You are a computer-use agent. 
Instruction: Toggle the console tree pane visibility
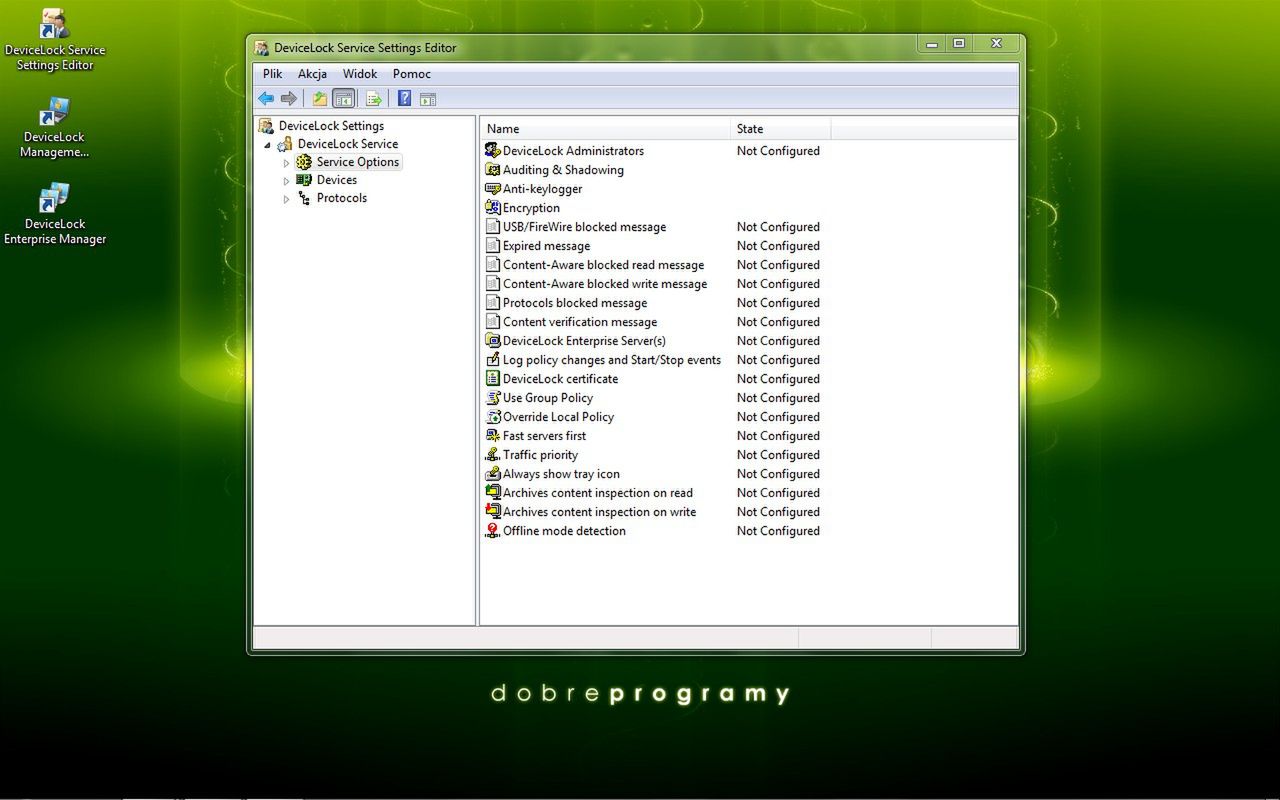(343, 97)
